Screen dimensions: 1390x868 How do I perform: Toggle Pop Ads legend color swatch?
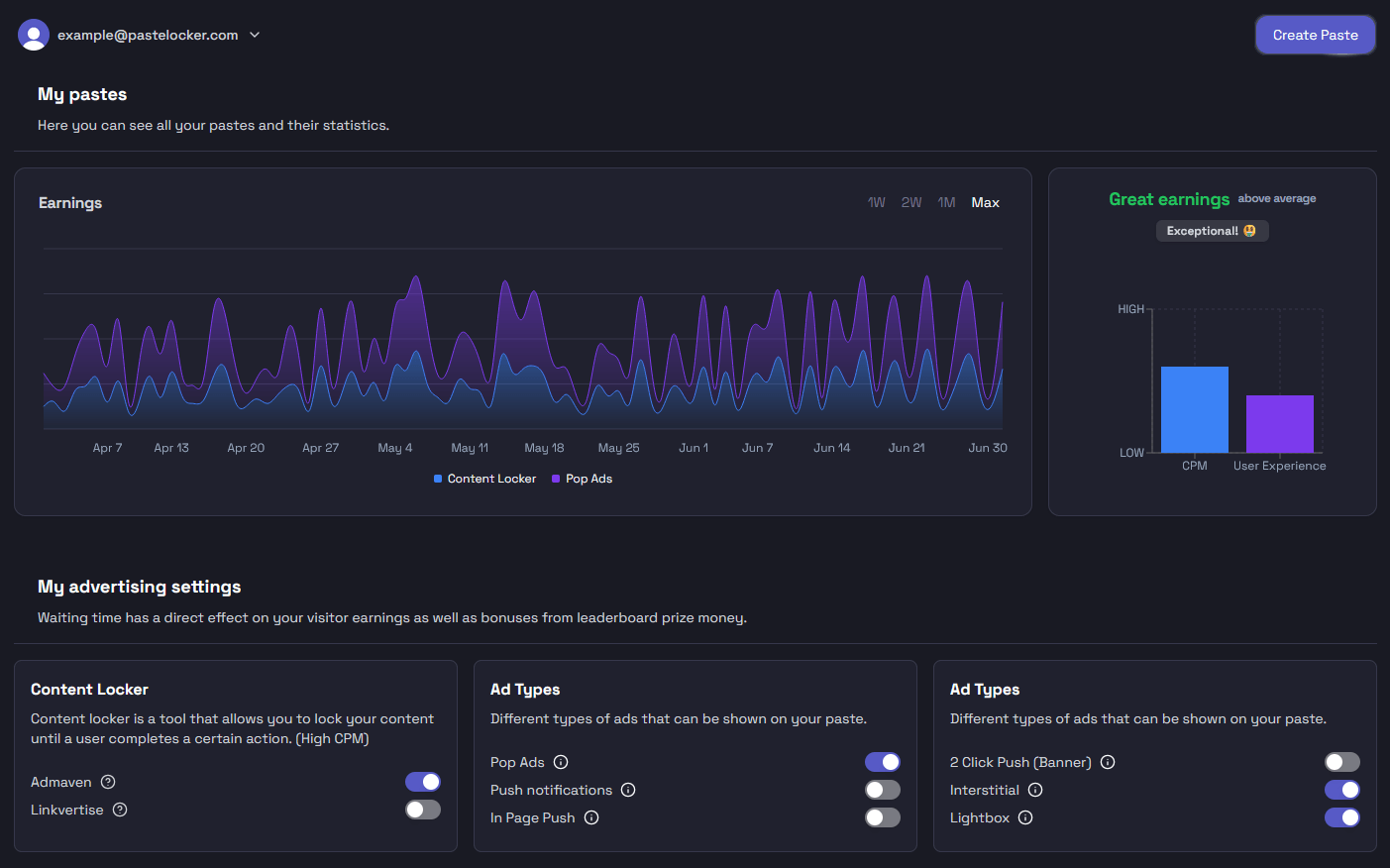coord(556,479)
